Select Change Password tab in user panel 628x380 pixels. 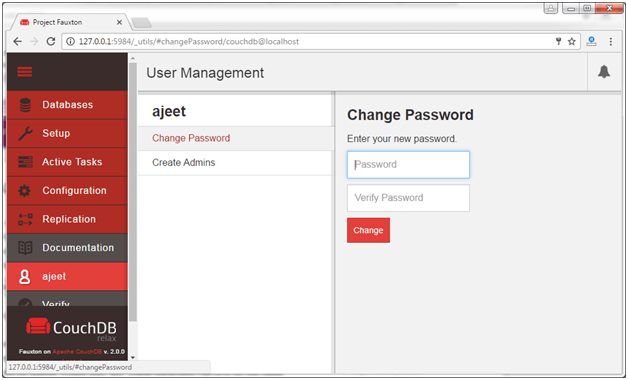point(236,139)
